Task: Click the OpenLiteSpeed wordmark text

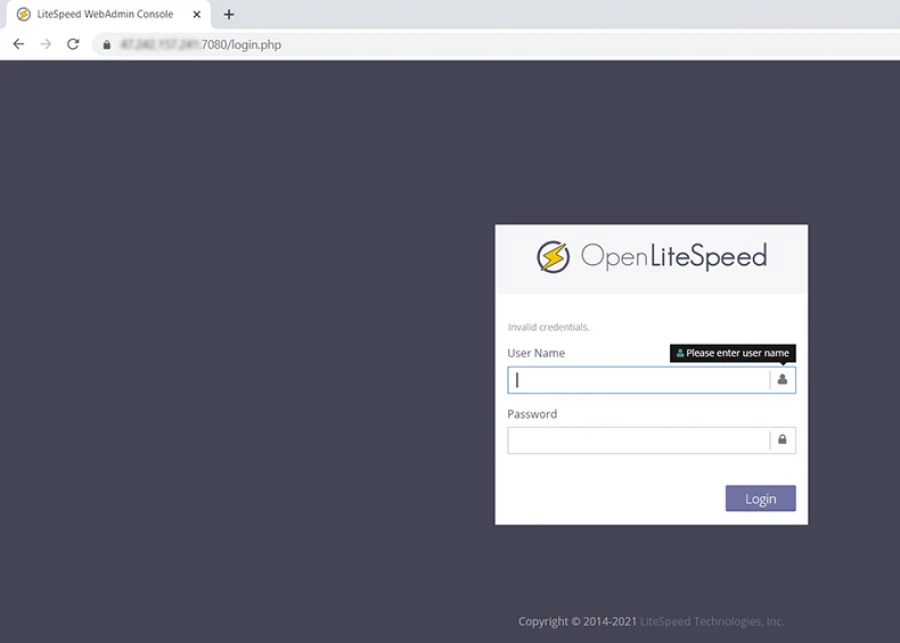Action: coord(674,256)
